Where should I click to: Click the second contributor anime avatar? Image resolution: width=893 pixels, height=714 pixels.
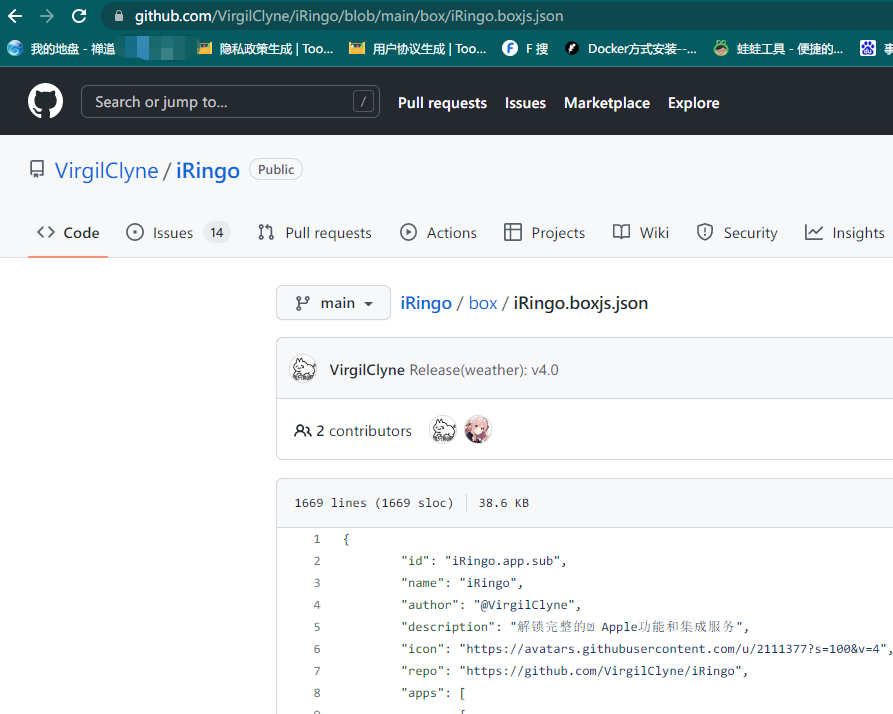(478, 430)
